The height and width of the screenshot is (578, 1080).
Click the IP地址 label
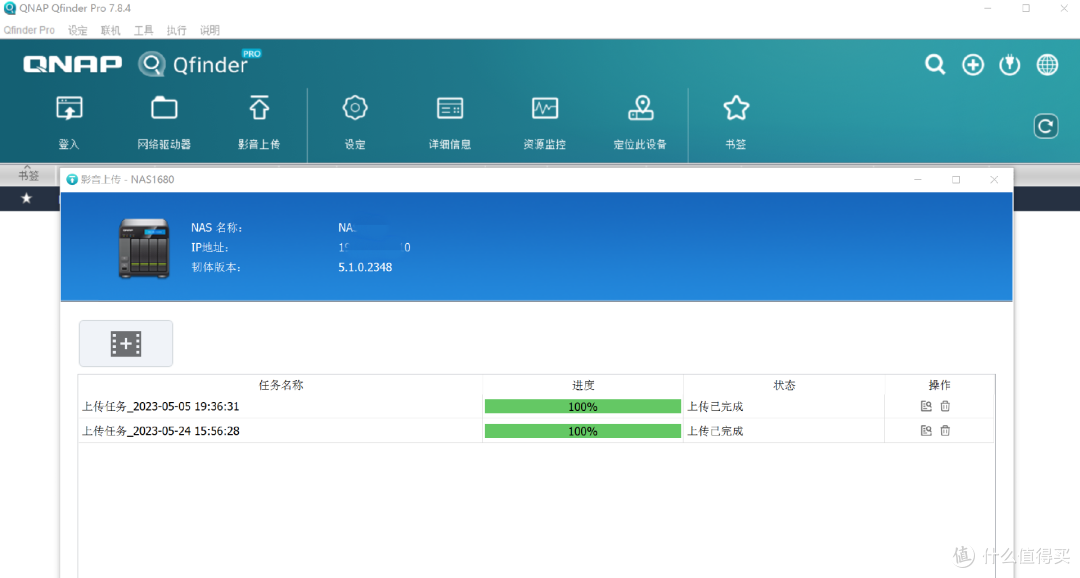[x=209, y=247]
